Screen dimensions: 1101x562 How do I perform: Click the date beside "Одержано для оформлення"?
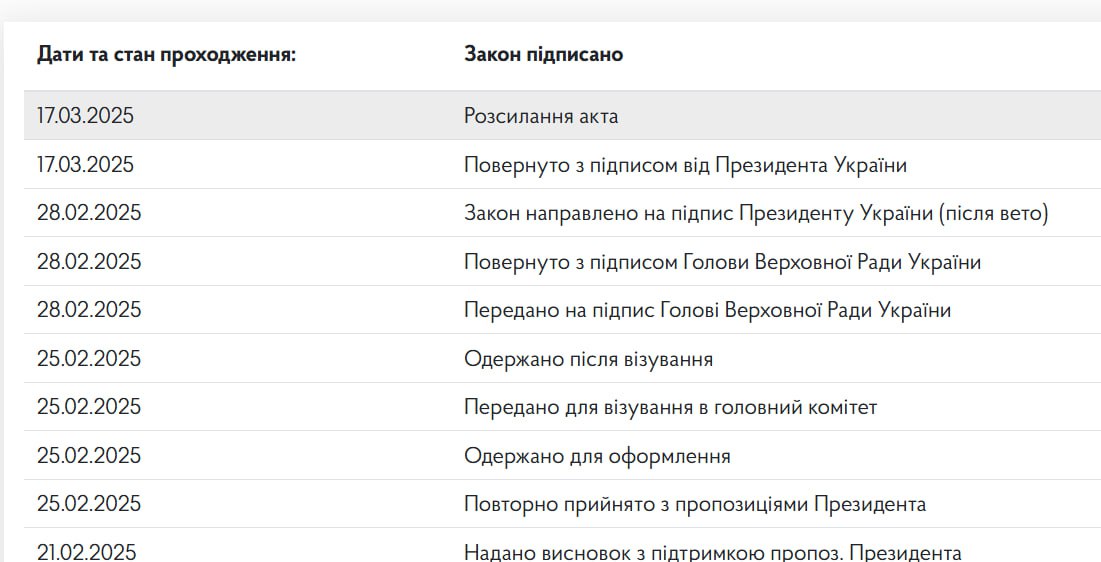89,456
